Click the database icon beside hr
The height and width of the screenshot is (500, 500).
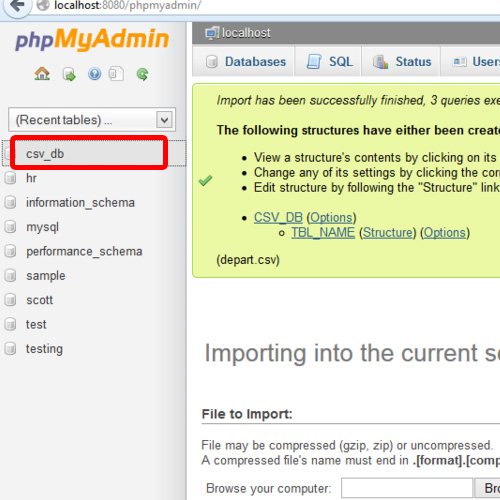(10, 178)
